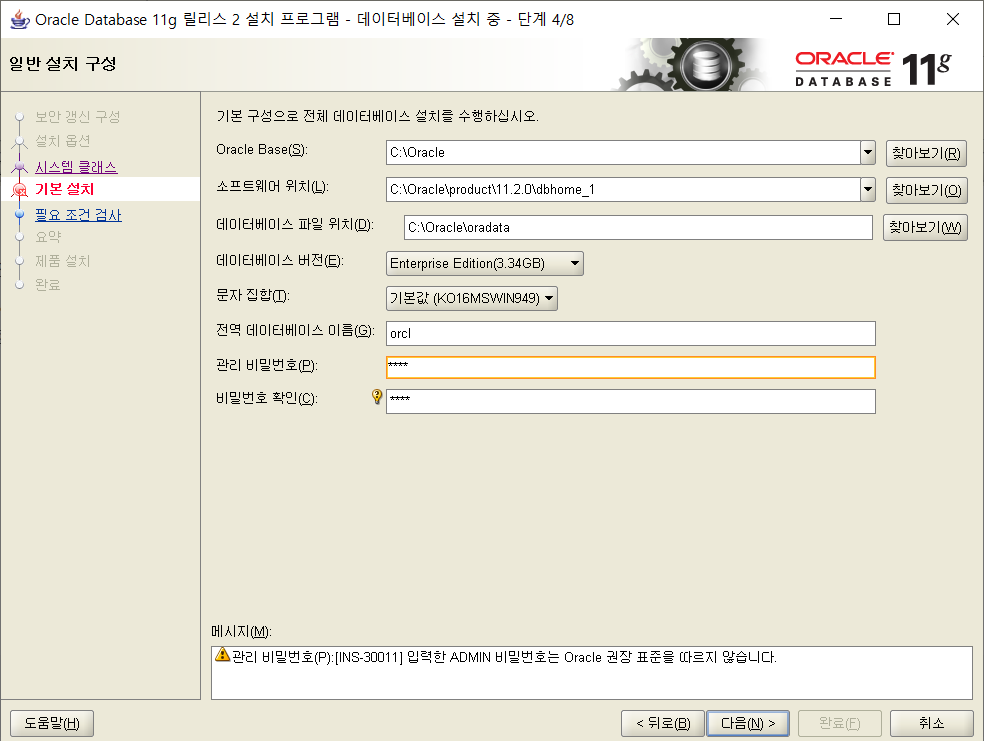Click the 데이터베이스 파일 위치(D) label
The image size is (984, 741).
pos(295,224)
